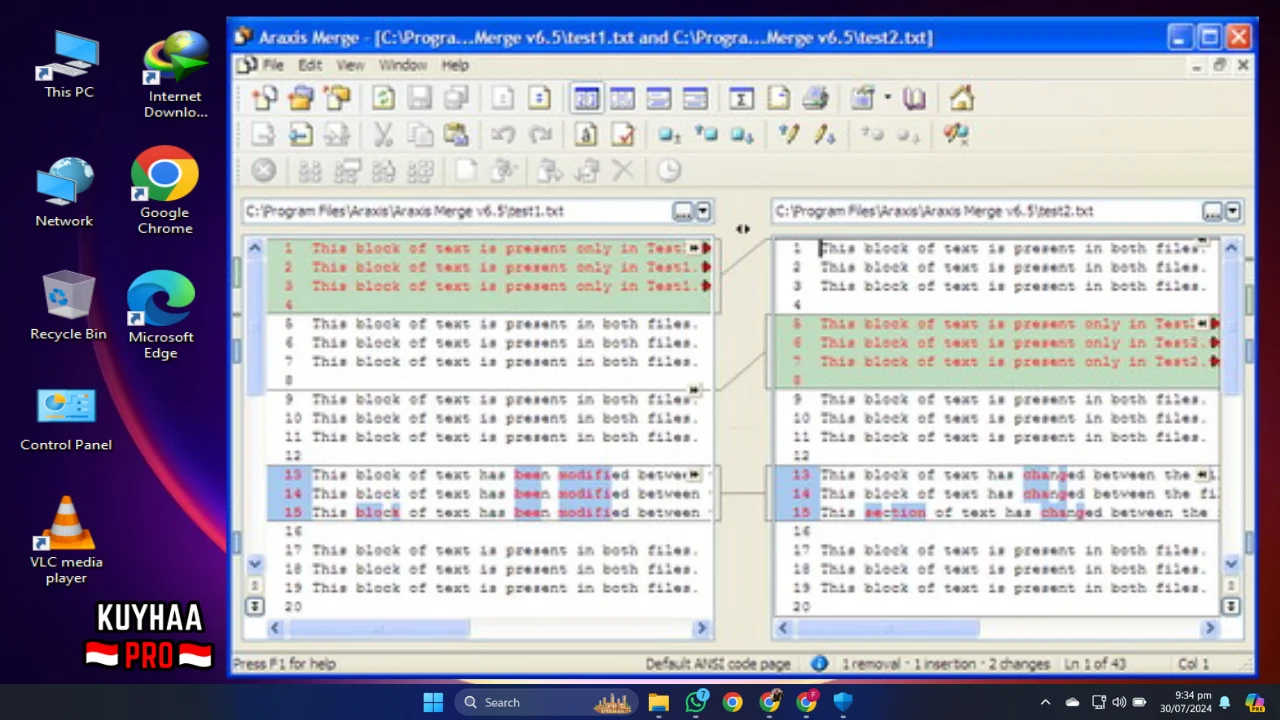Image resolution: width=1280 pixels, height=720 pixels.
Task: Click the pencil previous edit icon
Action: point(788,134)
